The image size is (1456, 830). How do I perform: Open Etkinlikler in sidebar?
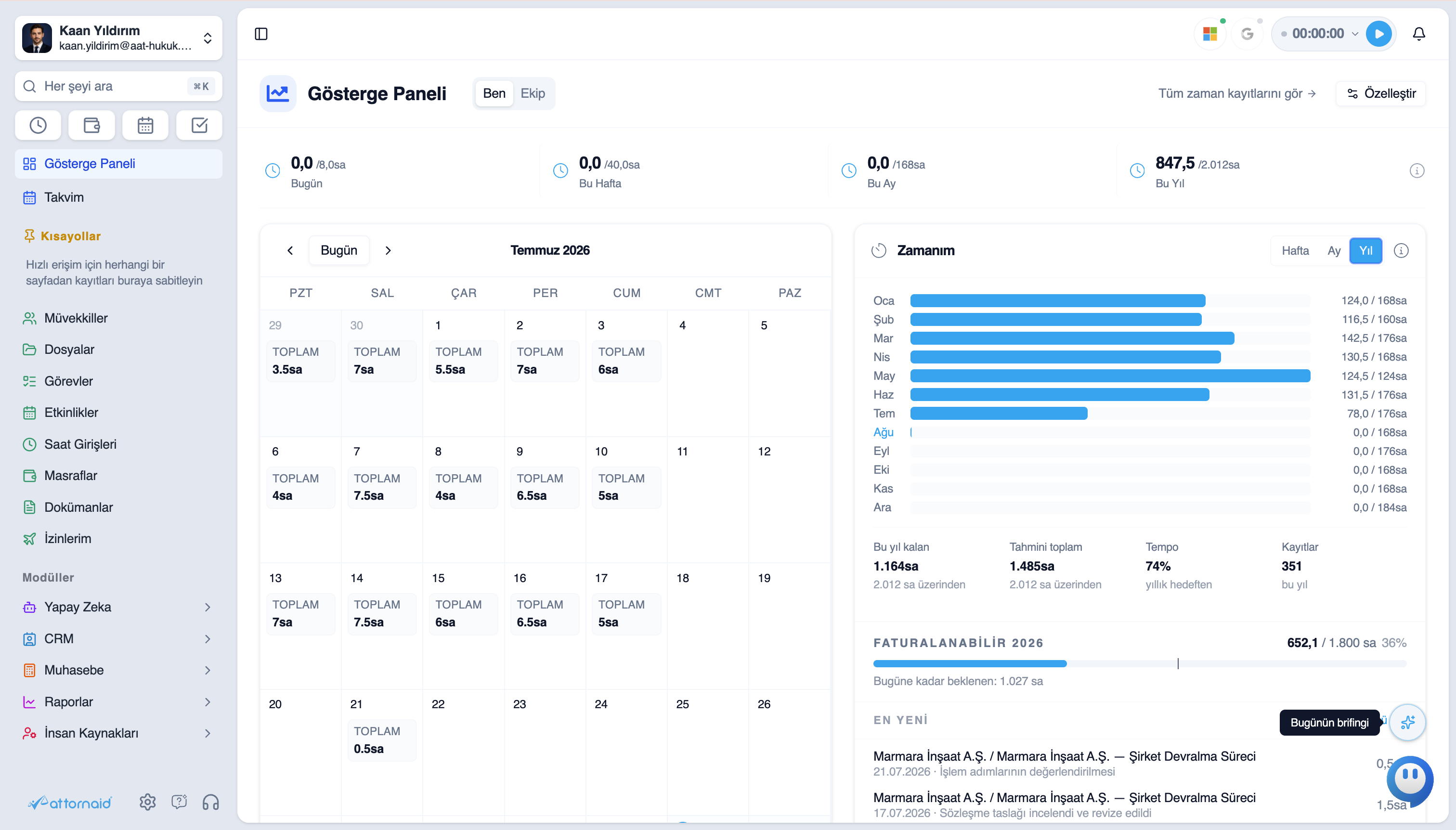pyautogui.click(x=118, y=412)
